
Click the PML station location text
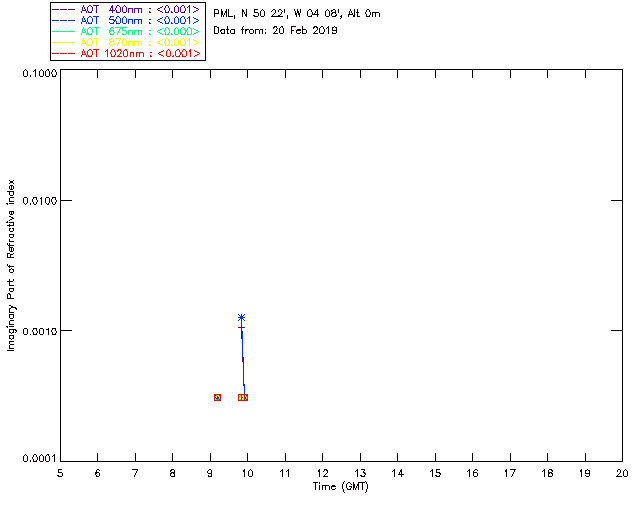click(x=297, y=14)
